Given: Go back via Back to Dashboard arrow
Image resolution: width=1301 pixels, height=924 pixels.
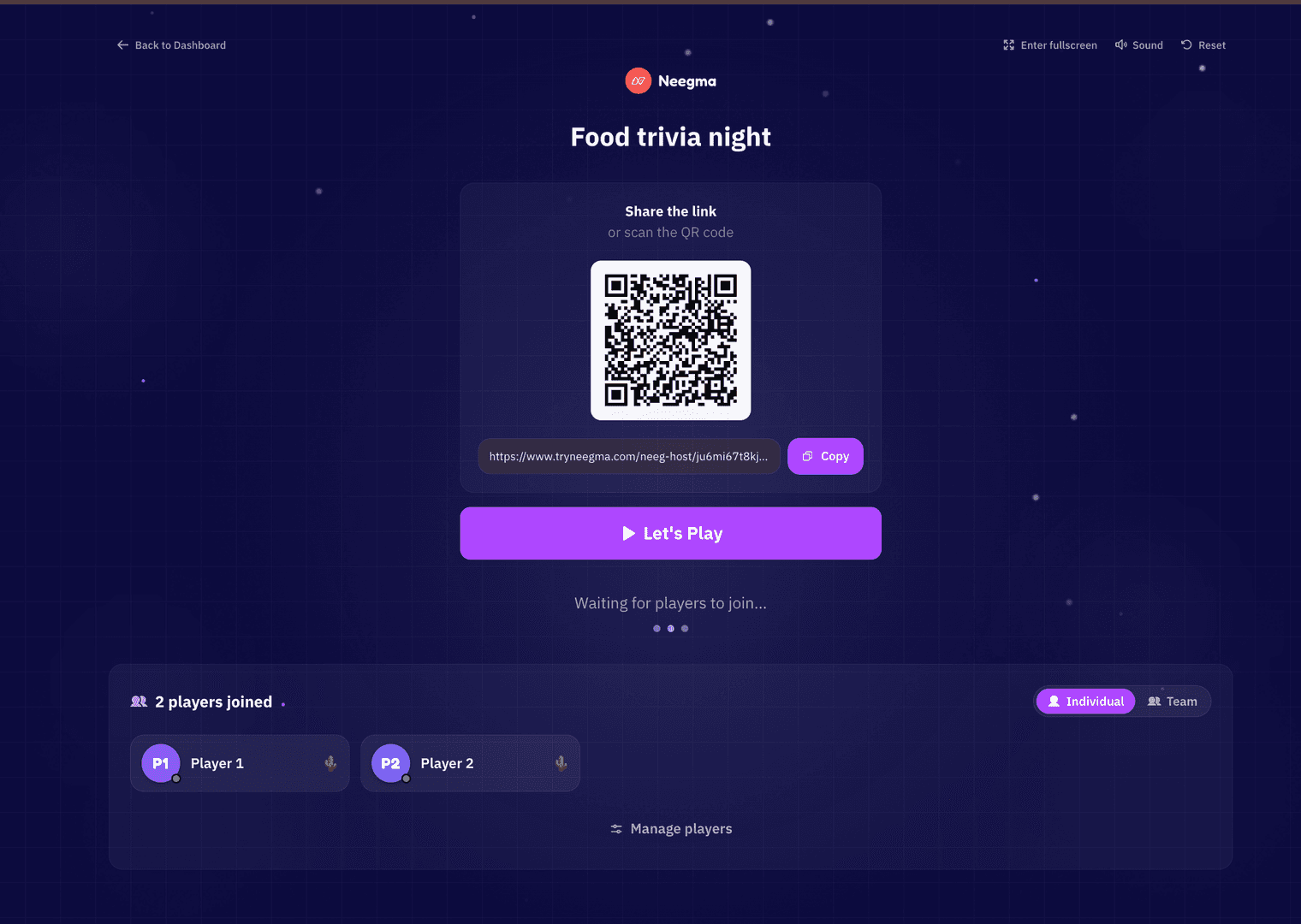Looking at the screenshot, I should point(123,44).
